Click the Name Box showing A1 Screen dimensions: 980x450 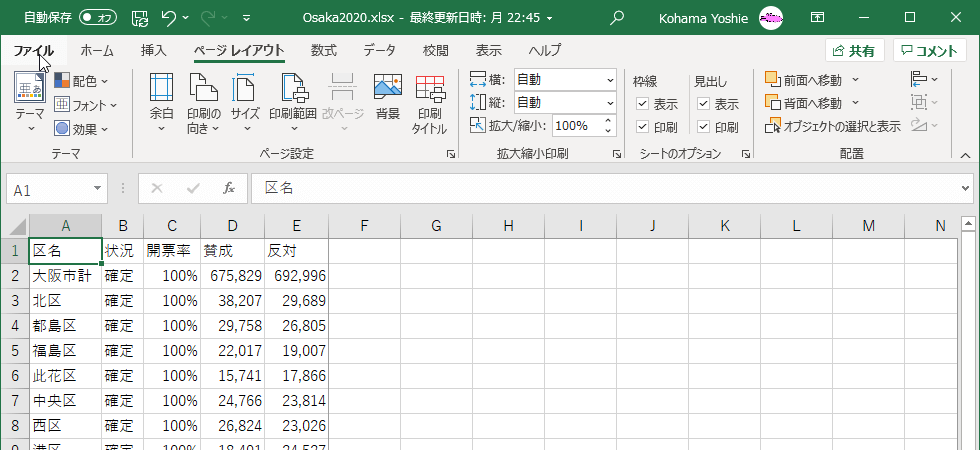(x=49, y=189)
